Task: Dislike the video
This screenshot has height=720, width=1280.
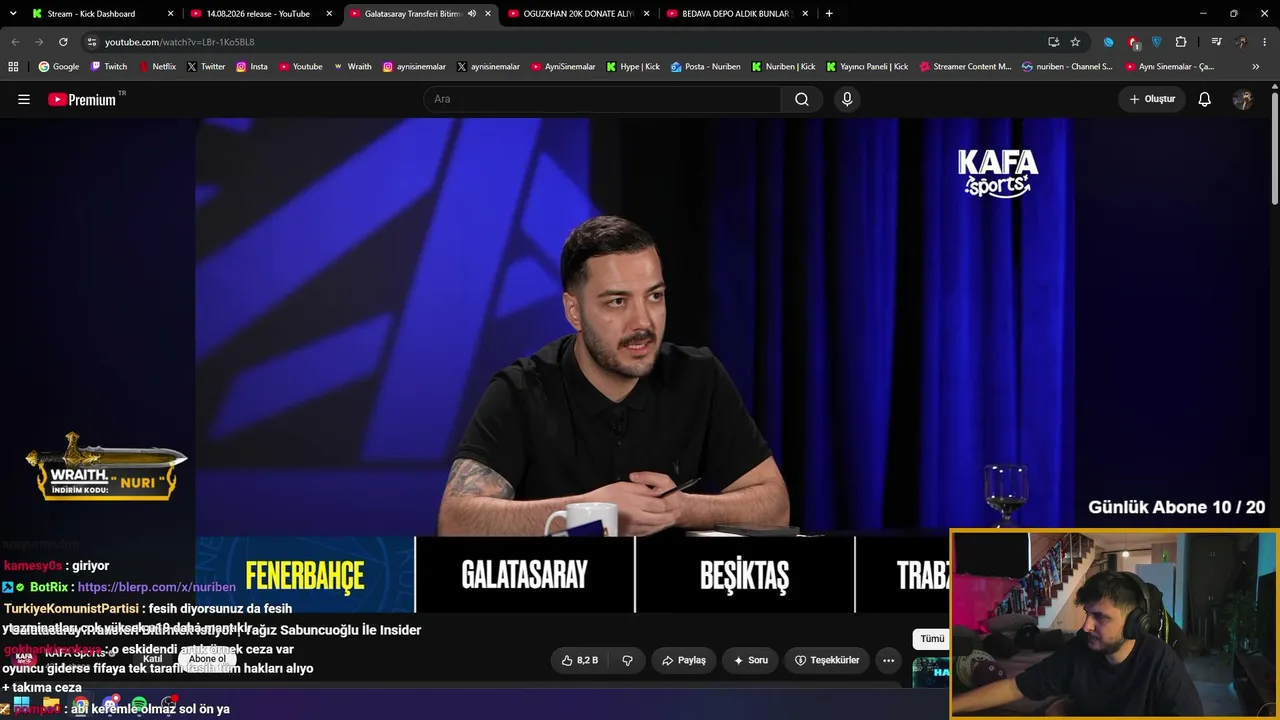Action: coord(628,660)
